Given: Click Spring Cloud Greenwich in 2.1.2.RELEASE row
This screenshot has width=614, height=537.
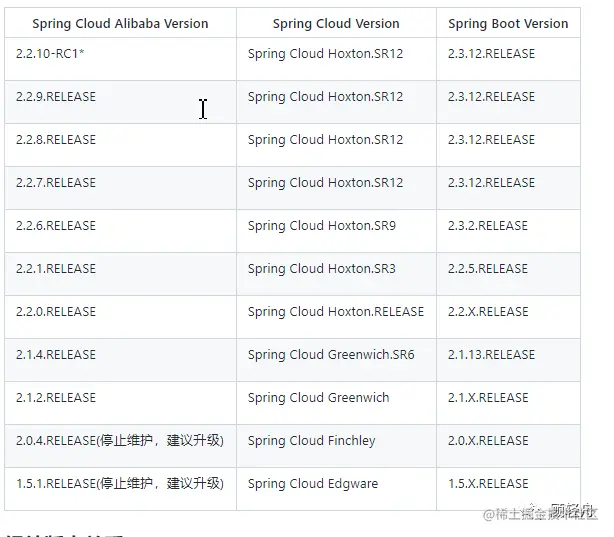Looking at the screenshot, I should tap(336, 403).
